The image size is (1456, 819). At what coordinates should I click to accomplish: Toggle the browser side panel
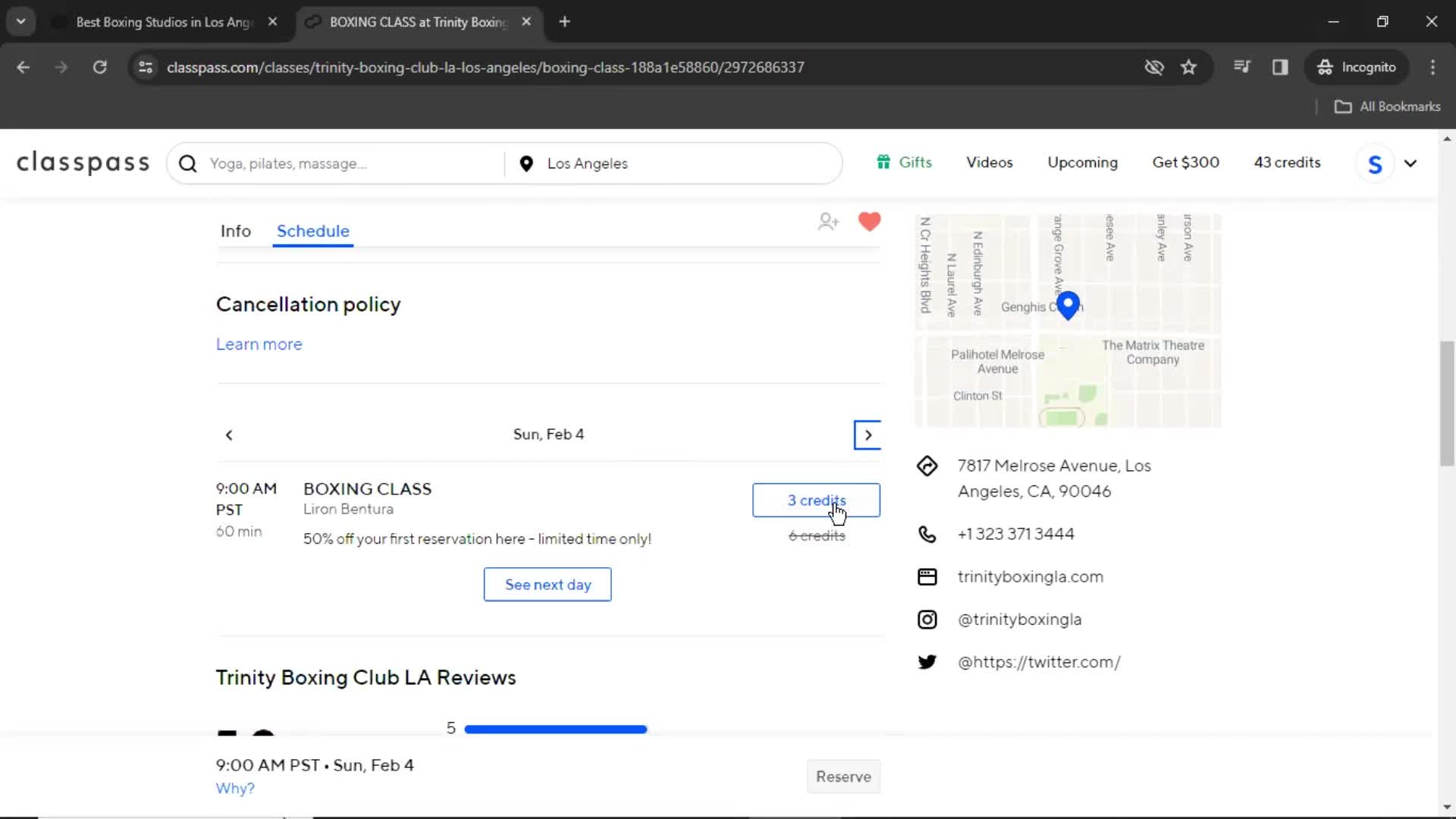[1280, 67]
